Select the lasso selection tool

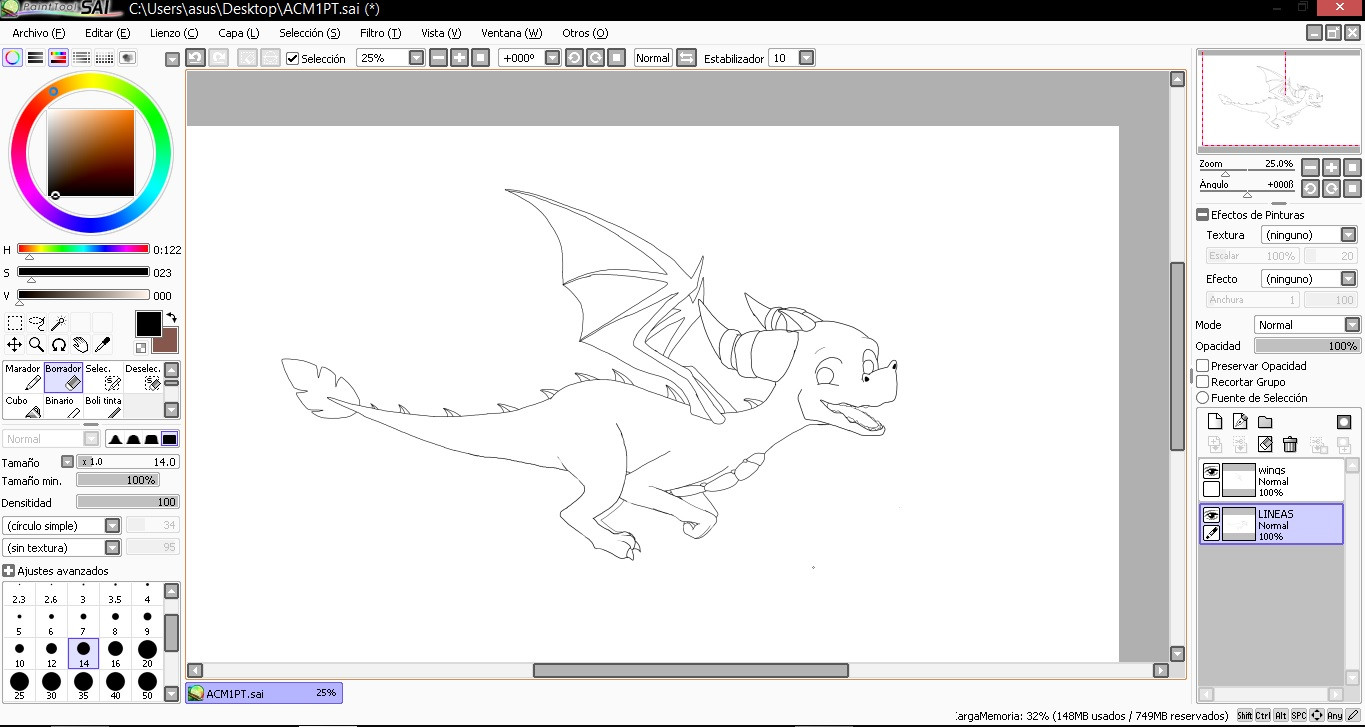click(x=37, y=323)
